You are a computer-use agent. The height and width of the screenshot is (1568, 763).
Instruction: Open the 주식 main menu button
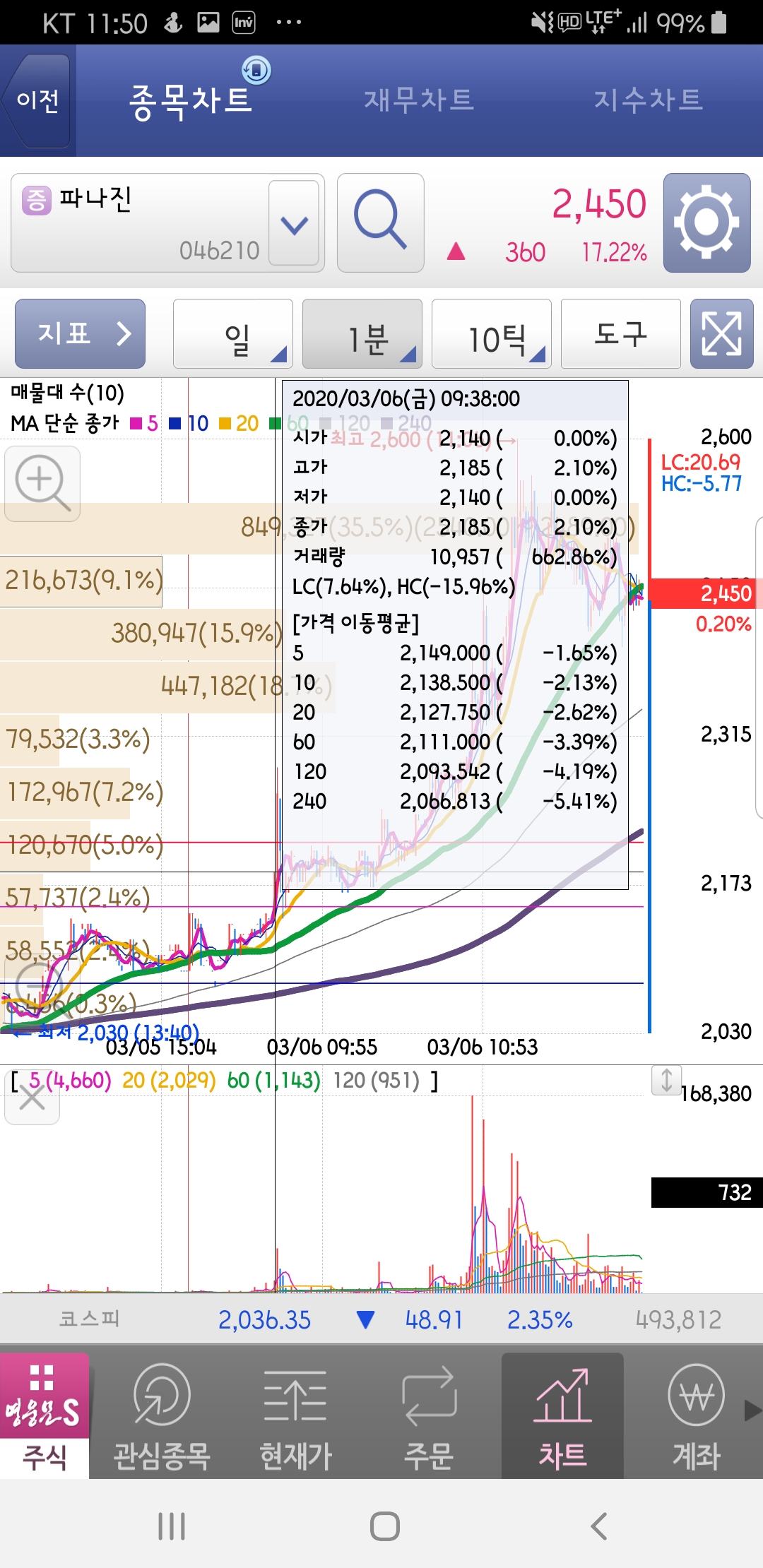click(45, 1415)
